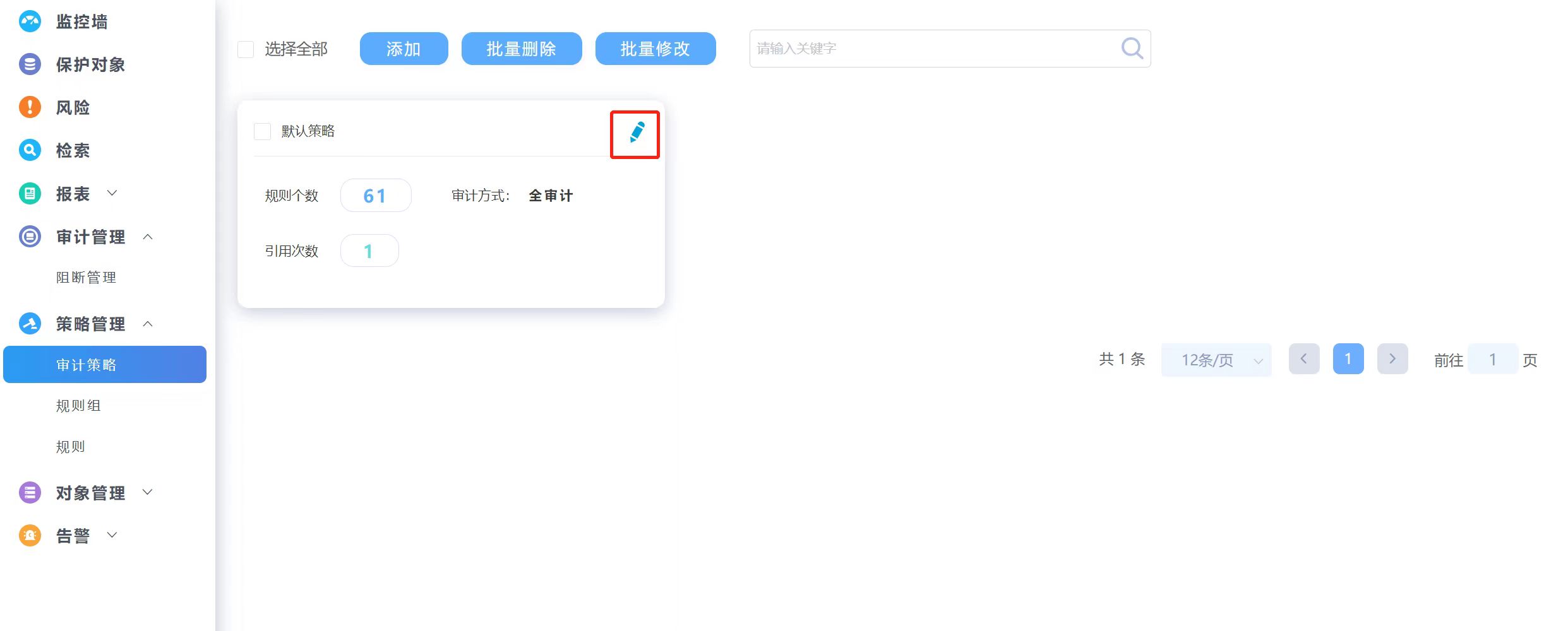Tick the 默认策略 card checkbox
This screenshot has height=631, width=1568.
[262, 131]
